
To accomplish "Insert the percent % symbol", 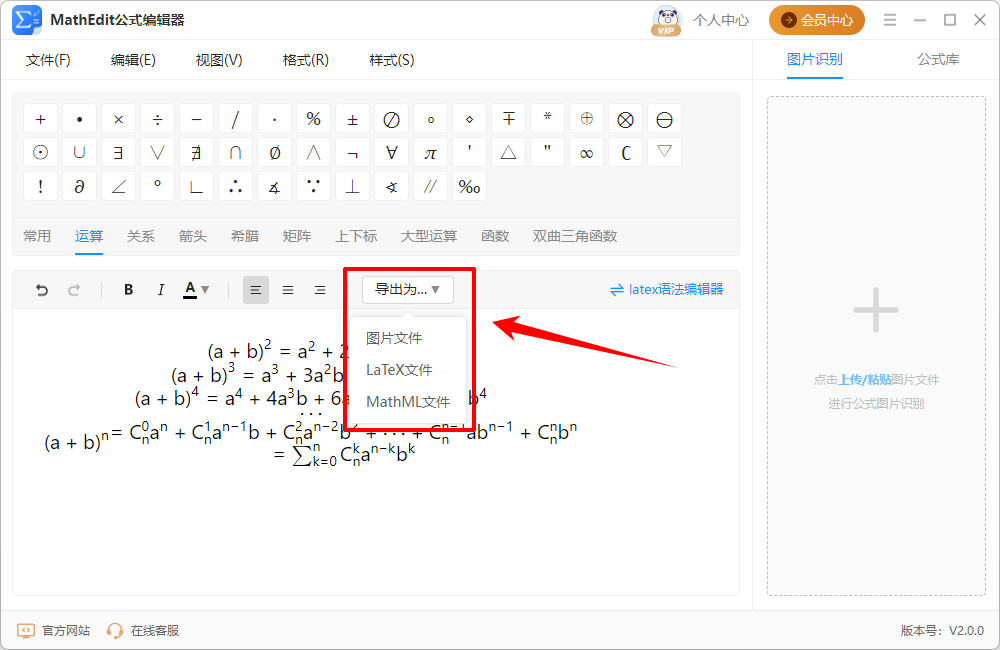I will click(313, 119).
